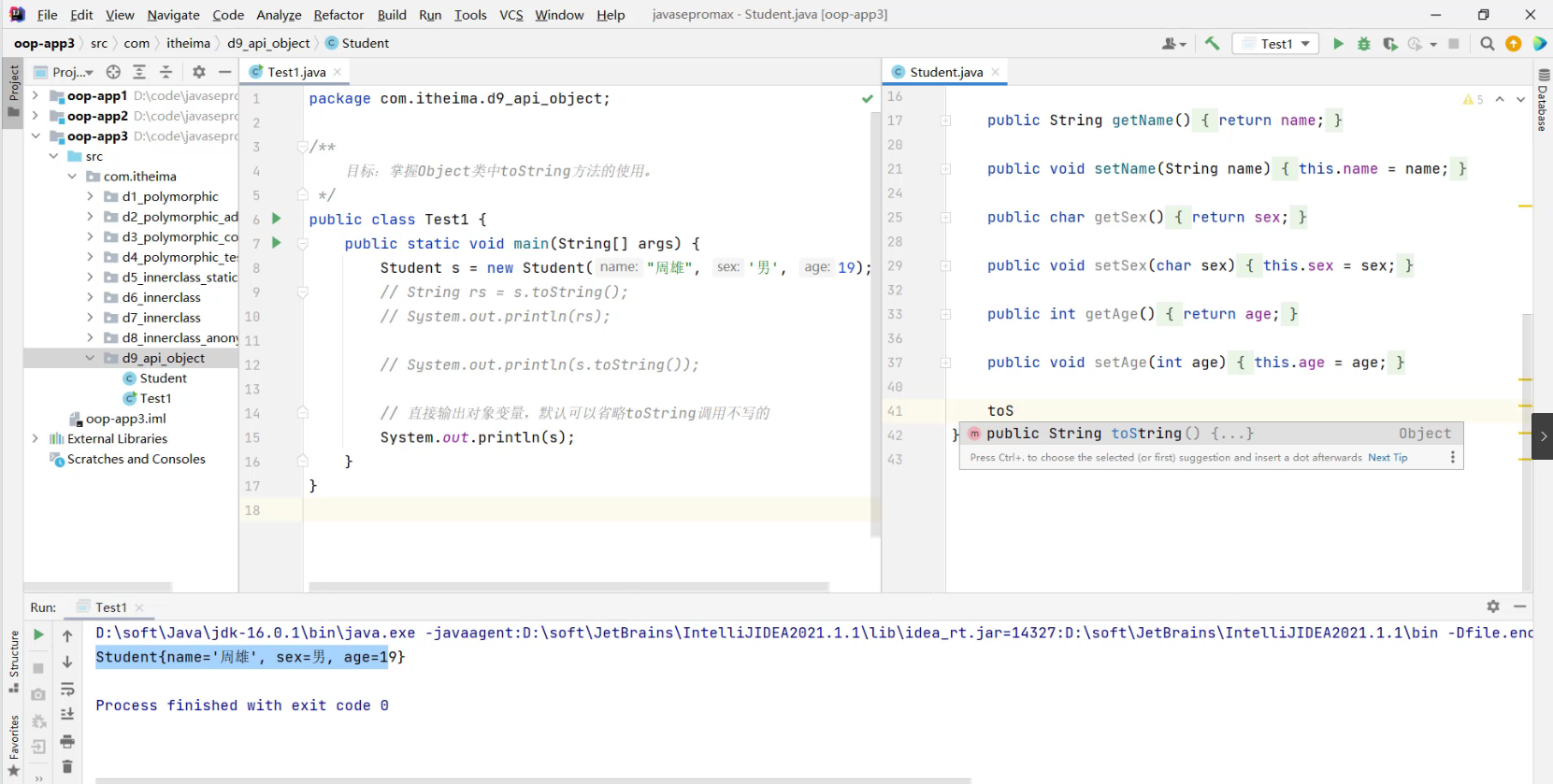The height and width of the screenshot is (784, 1553).
Task: Click Test1 editor horizontal scrollbar
Action: pyautogui.click(x=568, y=587)
